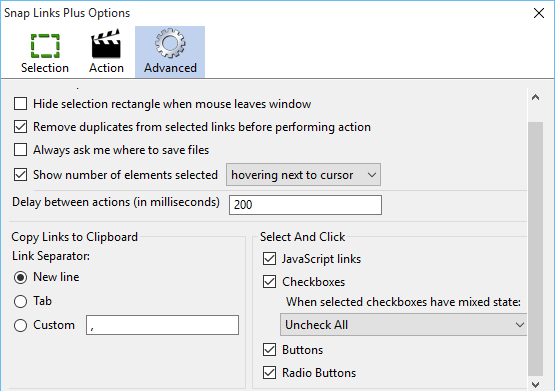Click the delay between actions field

[305, 205]
